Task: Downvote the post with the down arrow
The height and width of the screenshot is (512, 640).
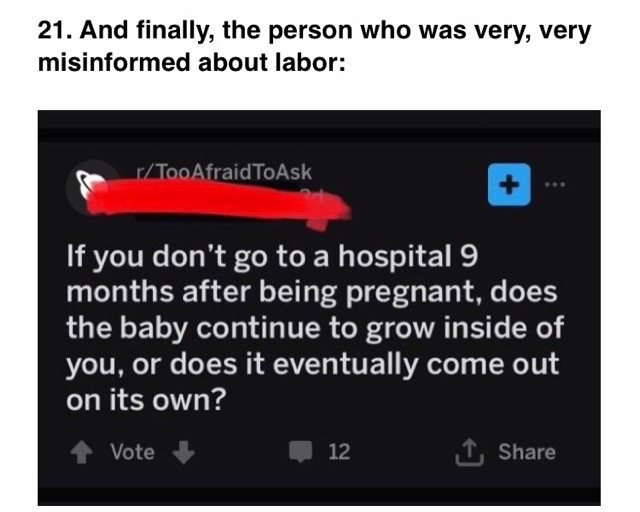Action: pyautogui.click(x=183, y=452)
